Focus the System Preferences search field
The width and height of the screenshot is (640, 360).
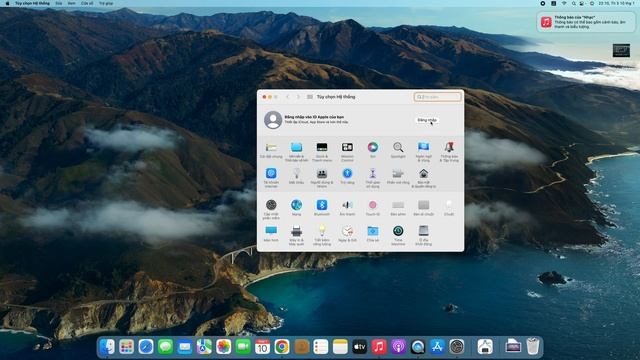(x=437, y=97)
